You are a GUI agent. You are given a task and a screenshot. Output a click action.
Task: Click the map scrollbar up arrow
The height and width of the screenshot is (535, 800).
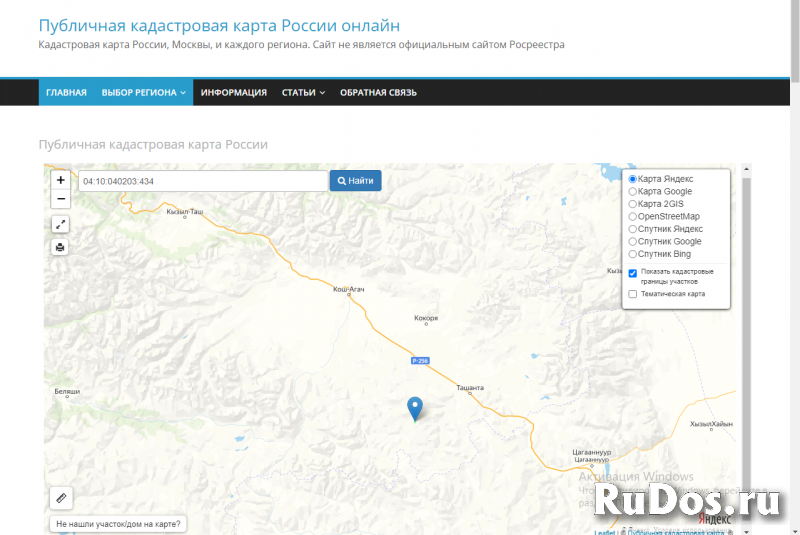pyautogui.click(x=746, y=169)
